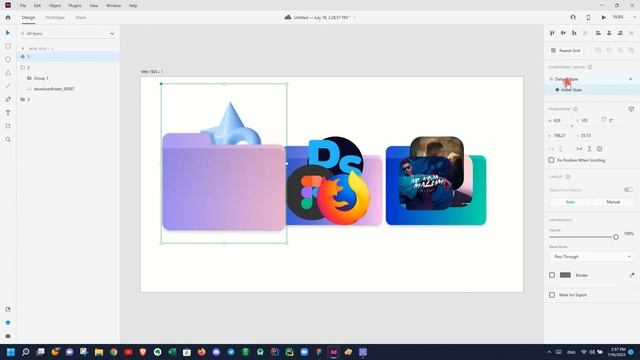Toggle 3D transforms icon
The width and height of the screenshot is (640, 360).
[x=631, y=109]
